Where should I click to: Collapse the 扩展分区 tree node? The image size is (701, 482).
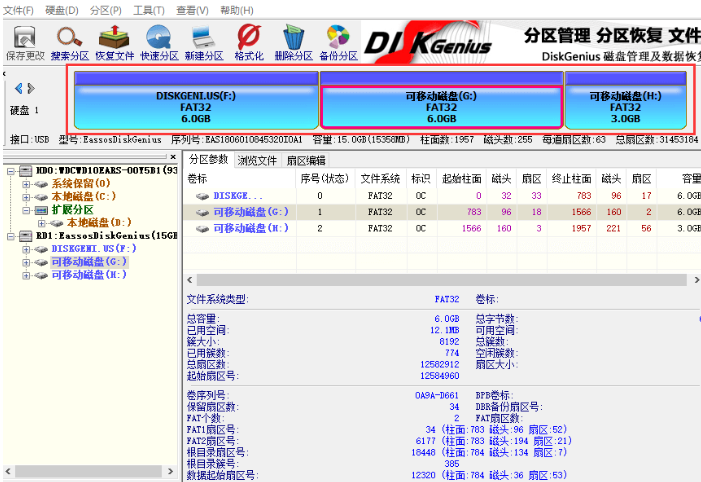point(27,210)
